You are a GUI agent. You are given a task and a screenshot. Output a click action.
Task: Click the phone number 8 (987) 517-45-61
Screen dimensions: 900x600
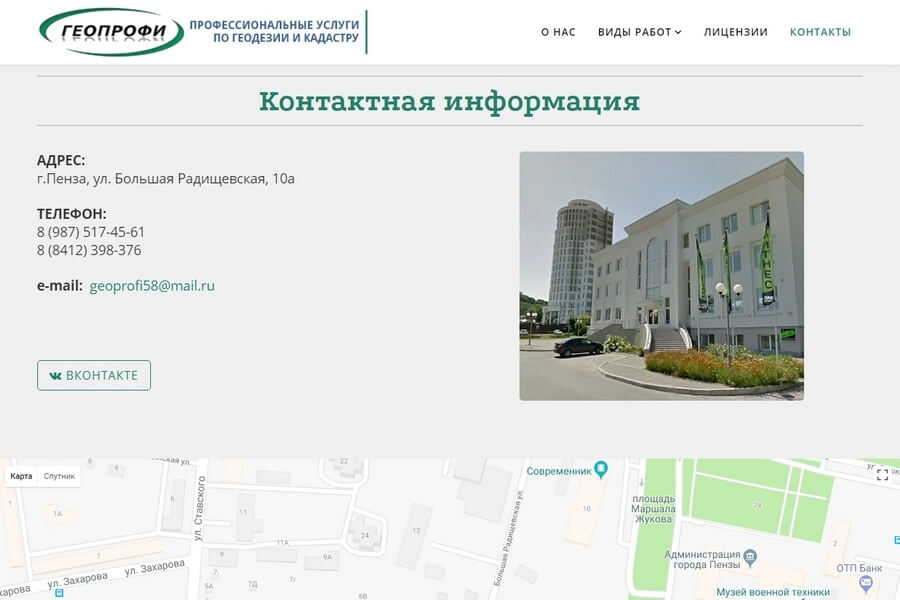click(91, 232)
